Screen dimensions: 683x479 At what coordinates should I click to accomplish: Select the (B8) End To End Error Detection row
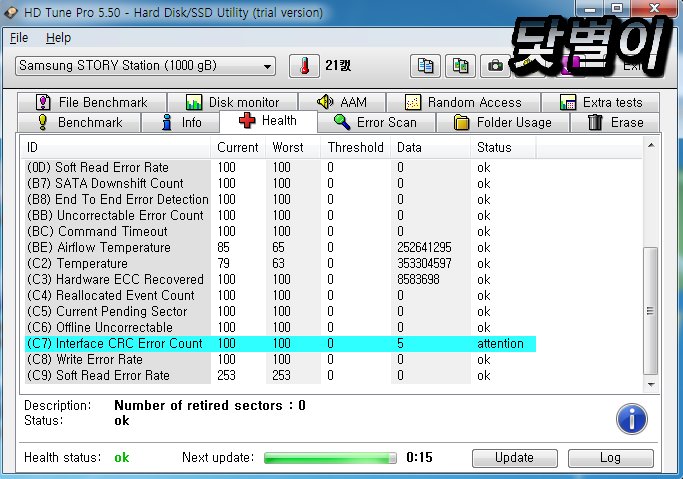(281, 199)
